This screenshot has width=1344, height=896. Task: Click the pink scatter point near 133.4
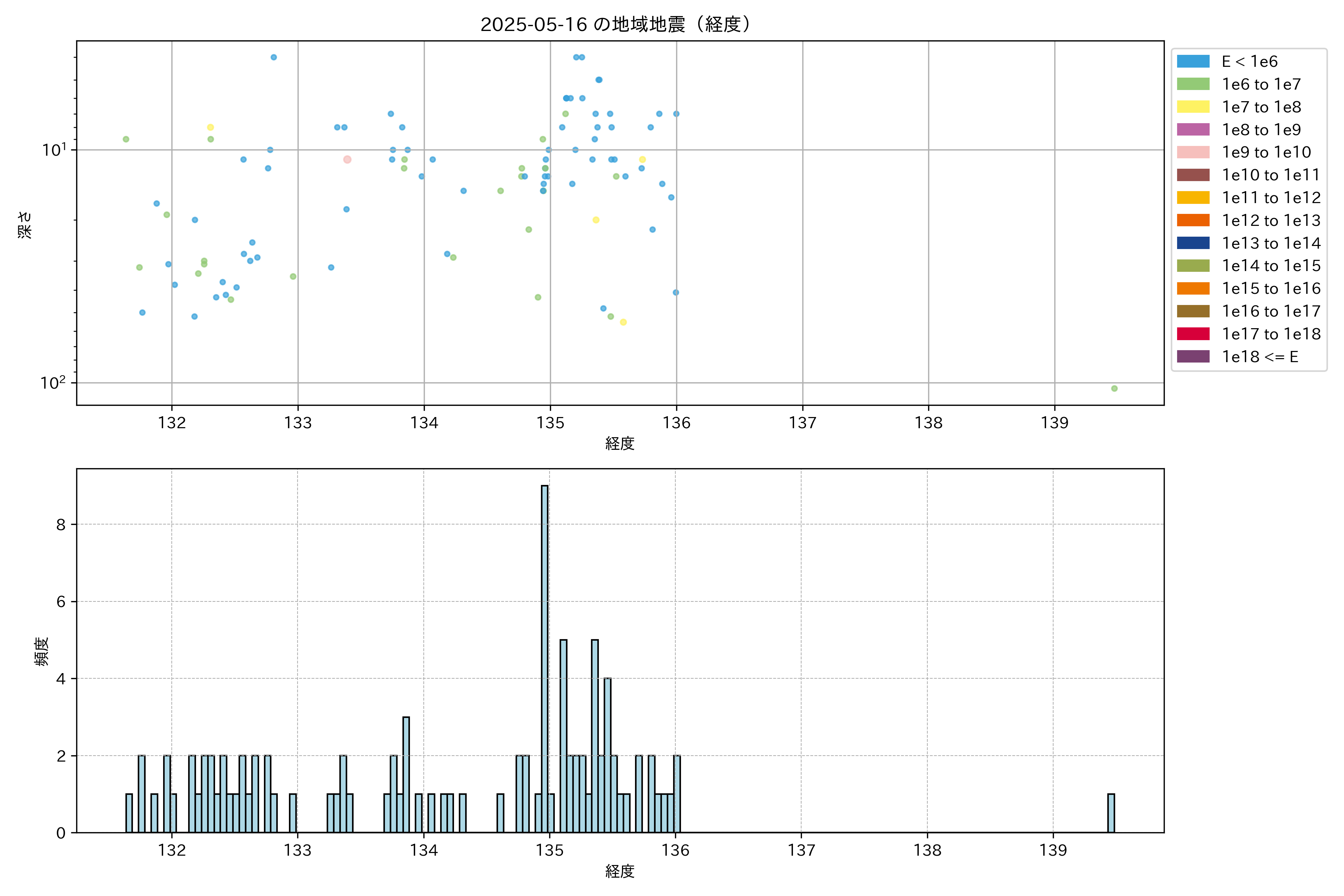click(347, 159)
